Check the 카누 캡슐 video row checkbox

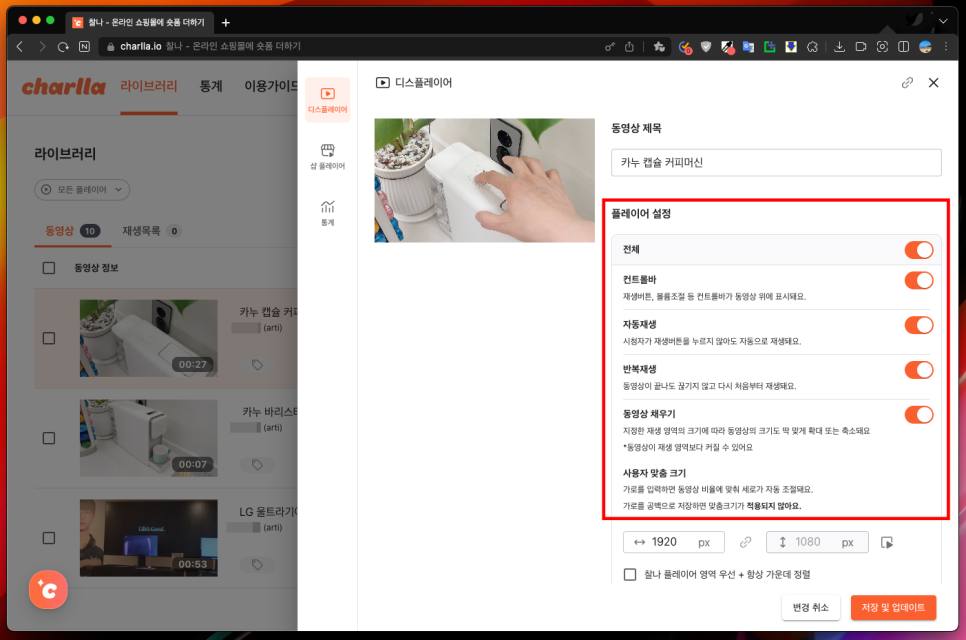(x=49, y=338)
